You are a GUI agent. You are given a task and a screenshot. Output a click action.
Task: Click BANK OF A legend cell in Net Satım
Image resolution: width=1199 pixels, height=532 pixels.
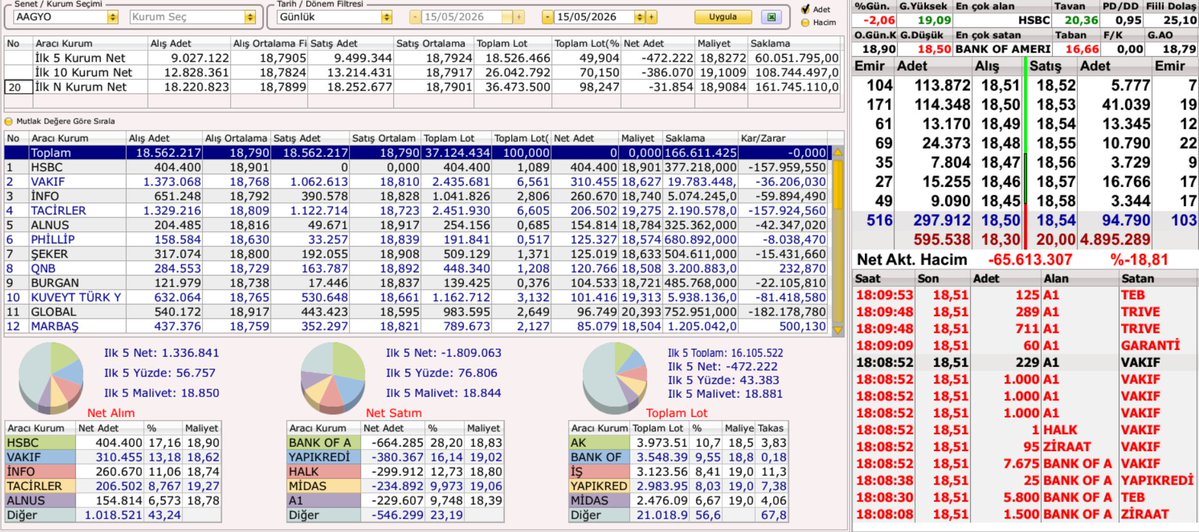(x=323, y=443)
